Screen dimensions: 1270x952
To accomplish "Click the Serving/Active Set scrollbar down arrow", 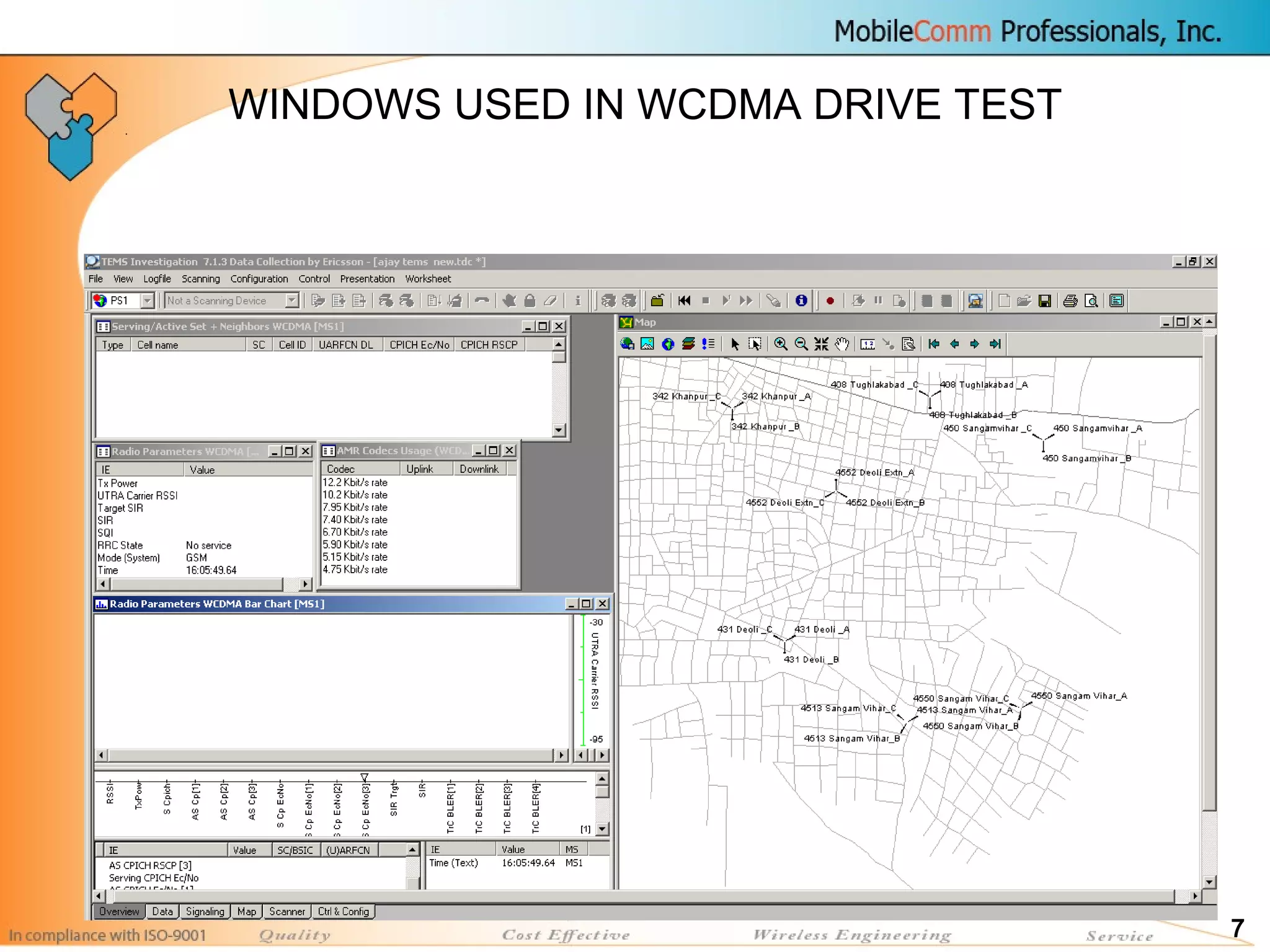I will pos(559,430).
